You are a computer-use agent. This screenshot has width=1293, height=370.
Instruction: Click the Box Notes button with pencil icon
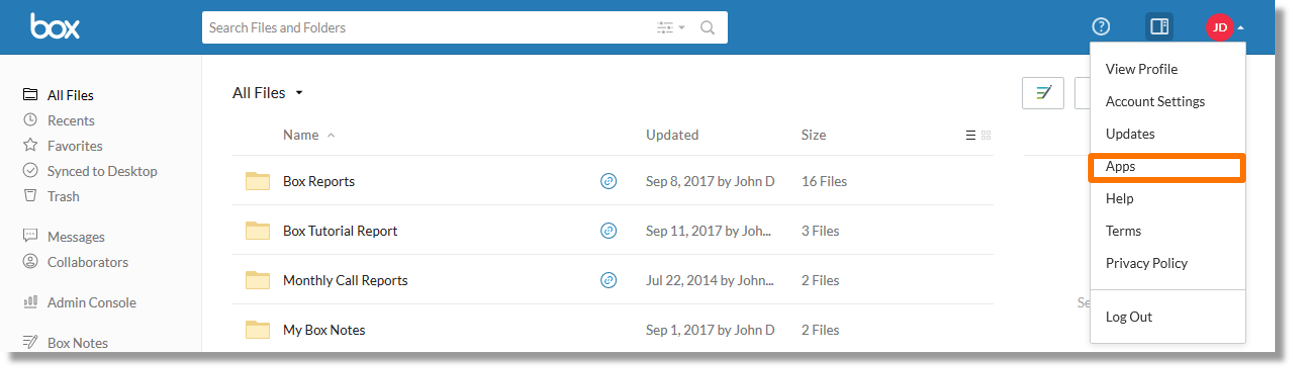pyautogui.click(x=1043, y=93)
